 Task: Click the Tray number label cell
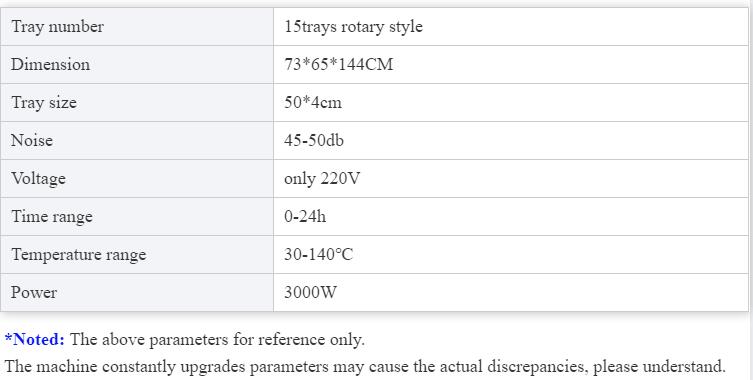137,26
